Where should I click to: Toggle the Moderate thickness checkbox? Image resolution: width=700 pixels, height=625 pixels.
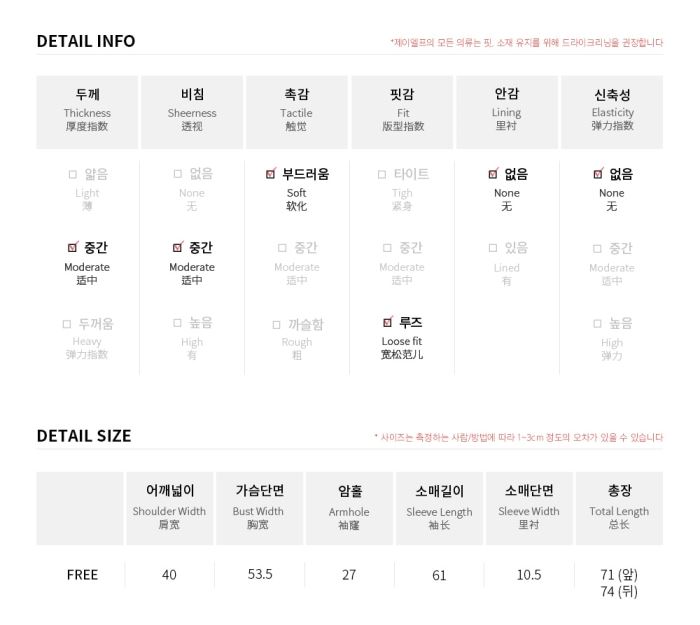pos(73,247)
